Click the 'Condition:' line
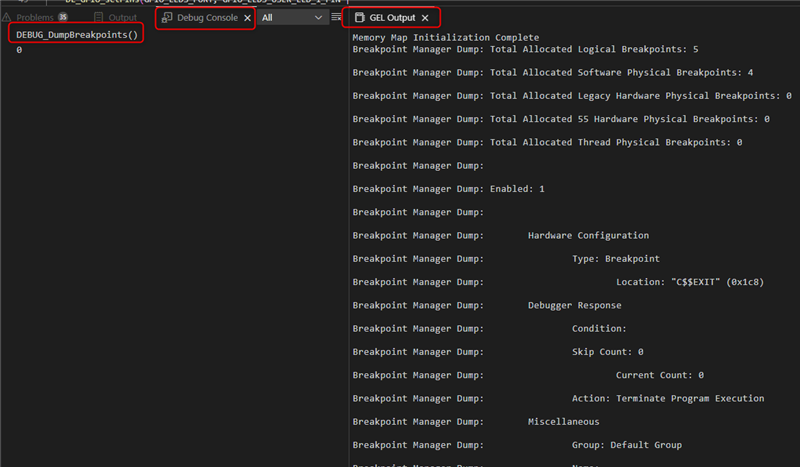This screenshot has height=467, width=800. pos(489,328)
